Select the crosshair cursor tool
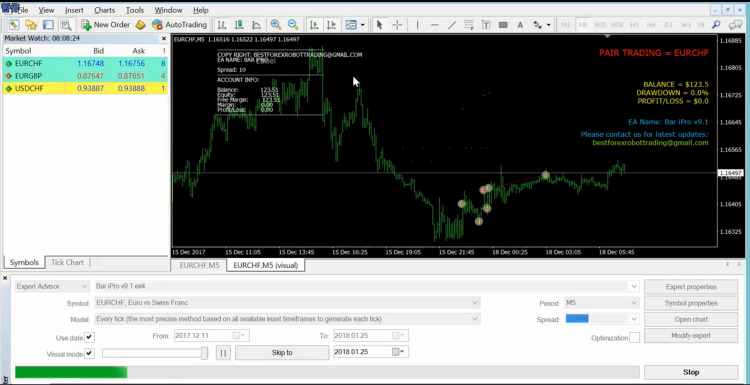Image resolution: width=750 pixels, height=385 pixels. 397,24
